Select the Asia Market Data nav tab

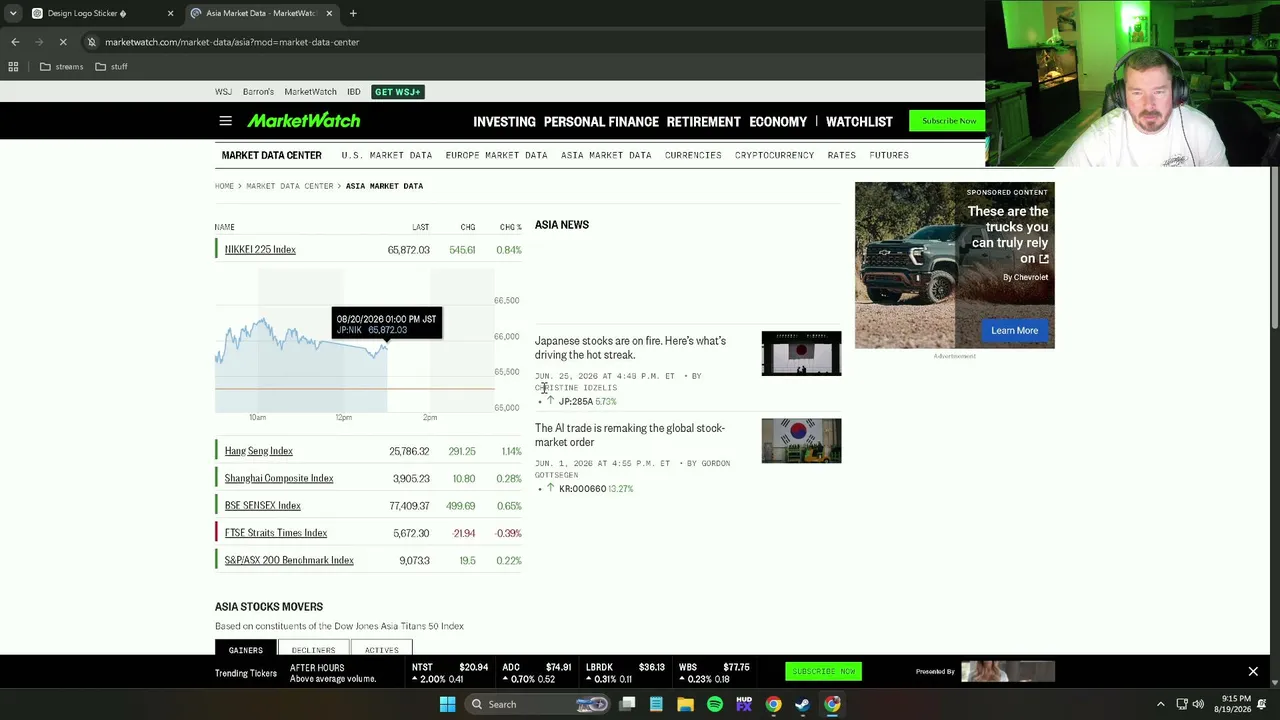pyautogui.click(x=606, y=155)
